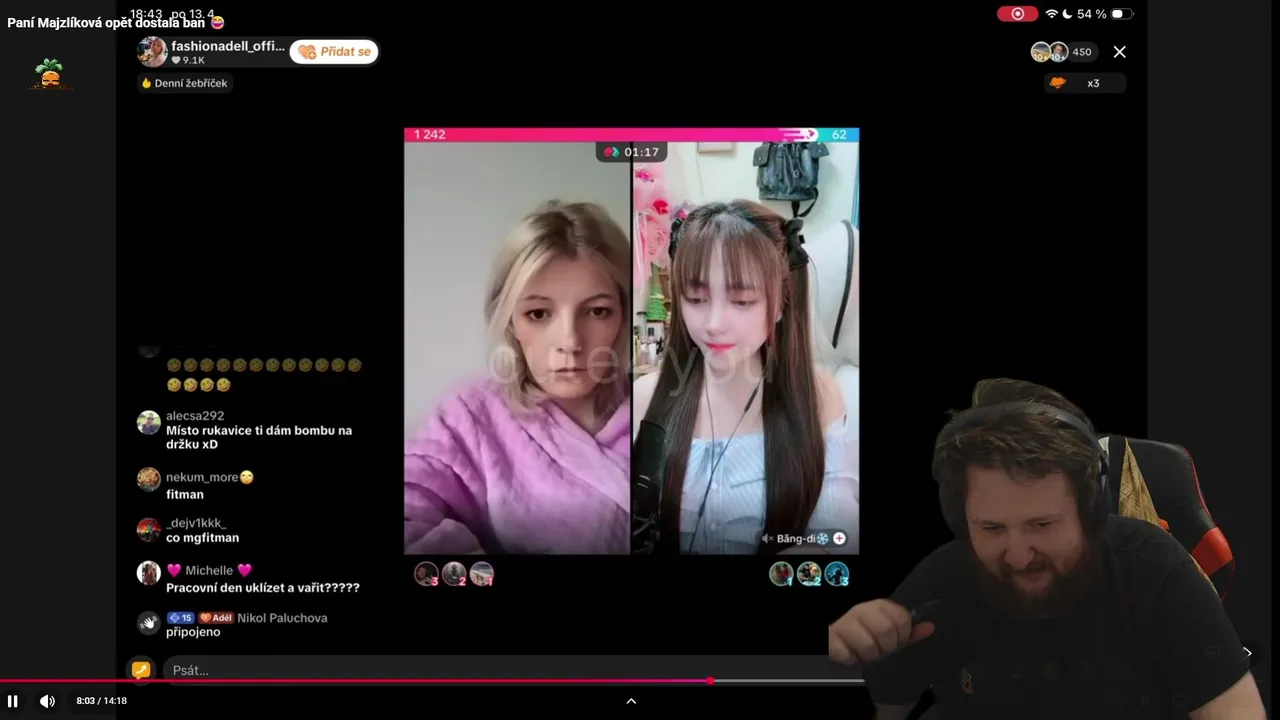Click the username nekum_more
This screenshot has width=1280, height=720.
202,478
